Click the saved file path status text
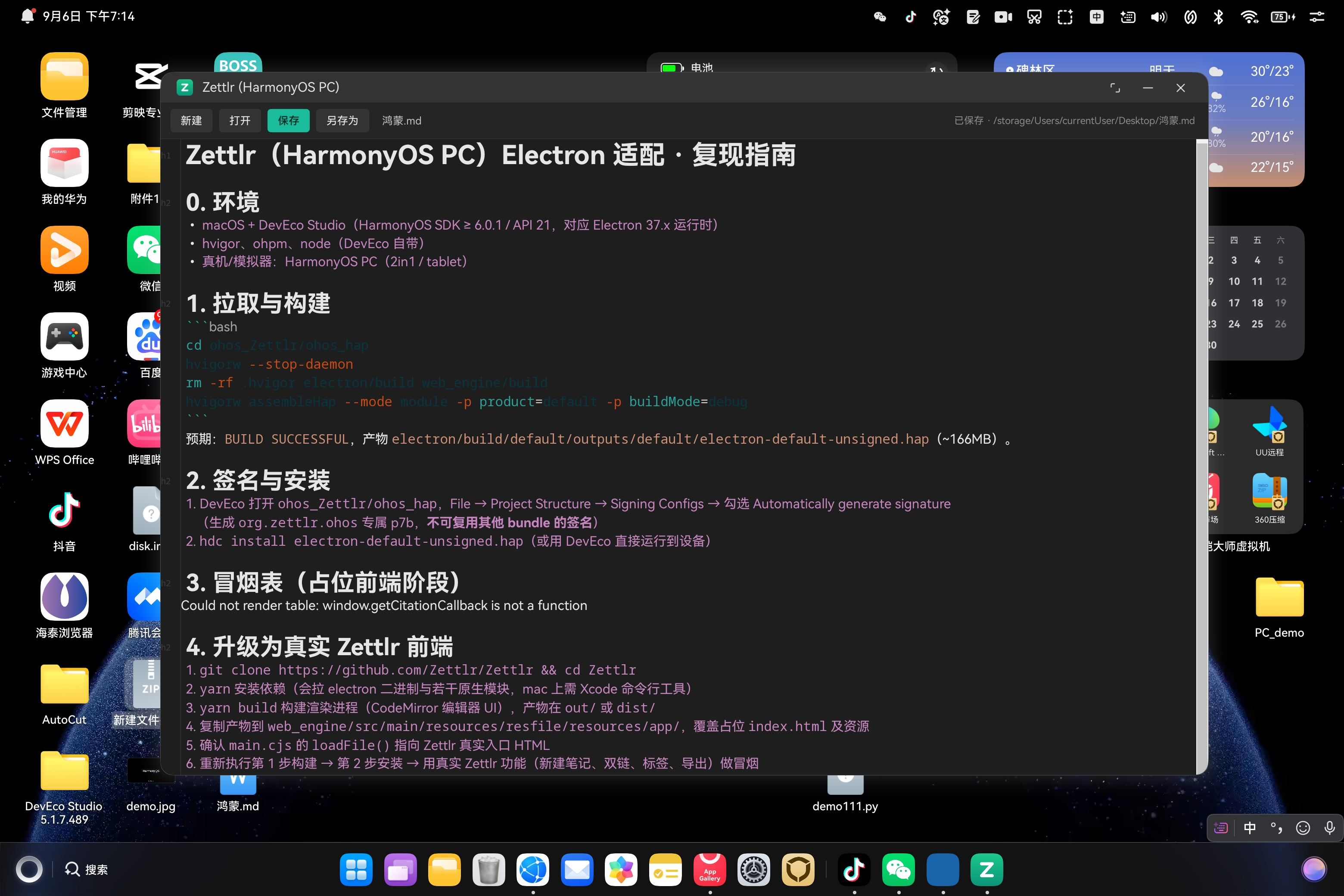 point(1074,121)
